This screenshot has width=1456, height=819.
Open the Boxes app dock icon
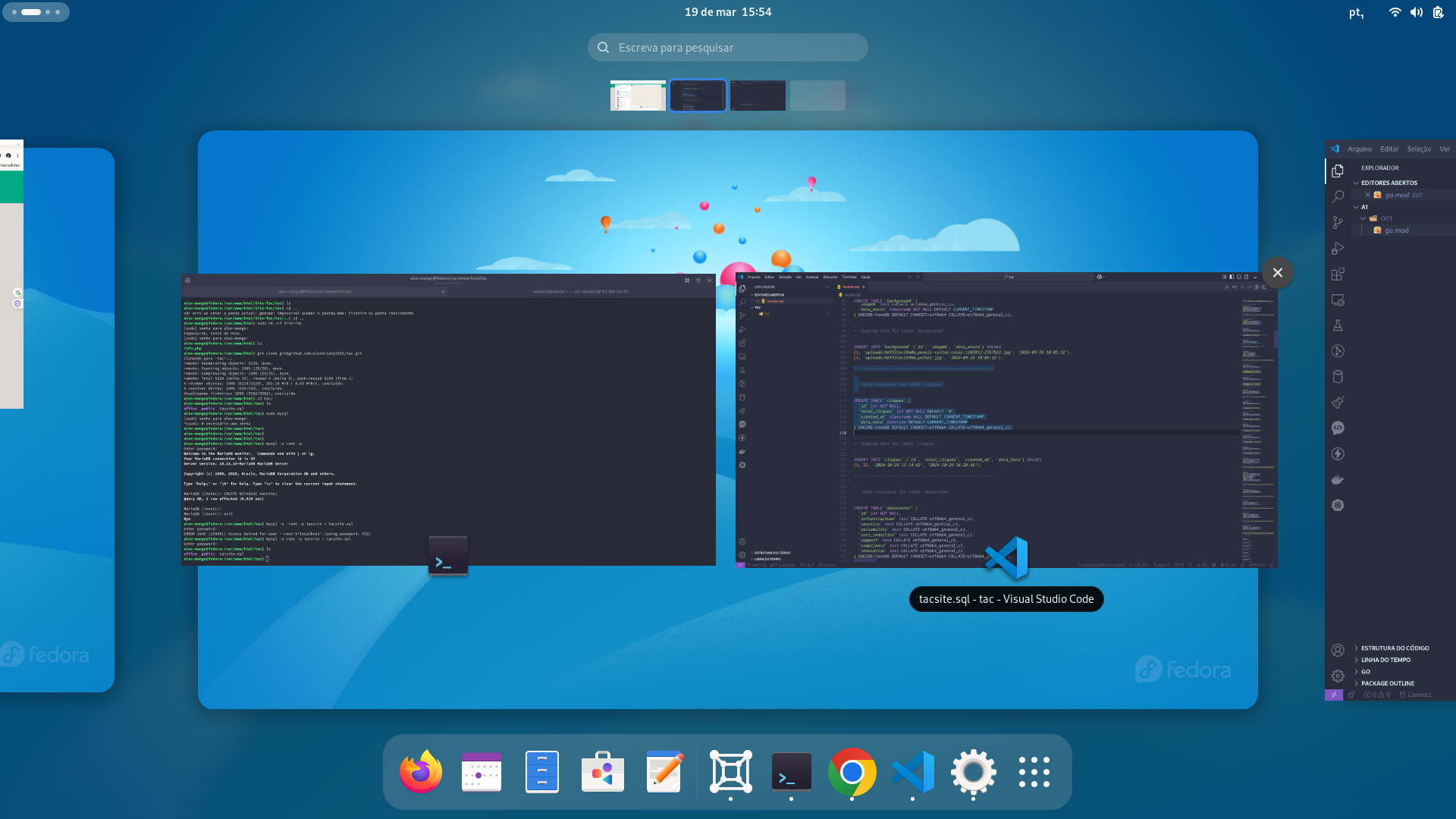731,772
